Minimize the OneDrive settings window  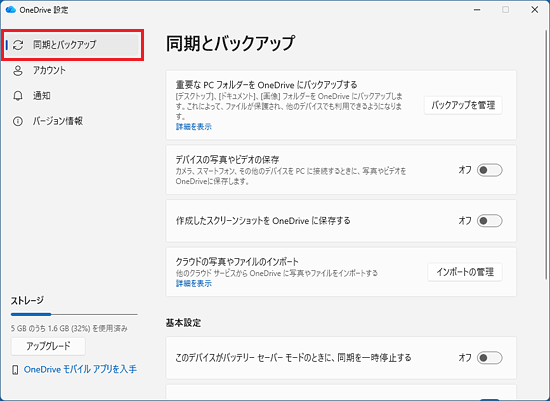click(x=477, y=9)
